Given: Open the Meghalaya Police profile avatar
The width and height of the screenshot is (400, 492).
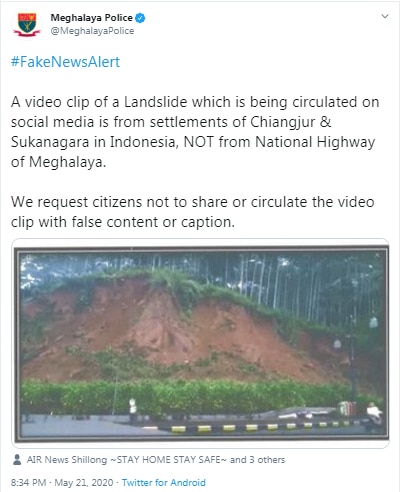Looking at the screenshot, I should click(x=27, y=24).
